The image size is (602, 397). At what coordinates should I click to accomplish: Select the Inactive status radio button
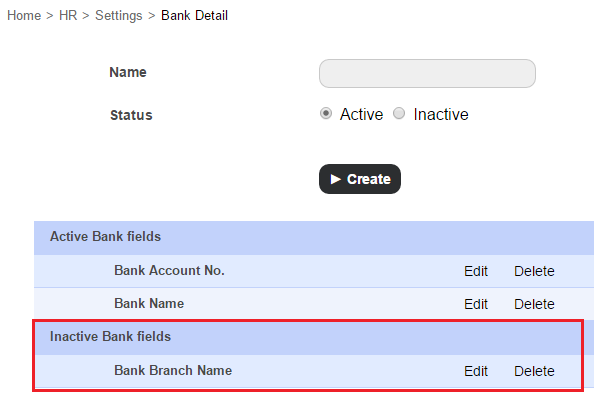coord(399,114)
